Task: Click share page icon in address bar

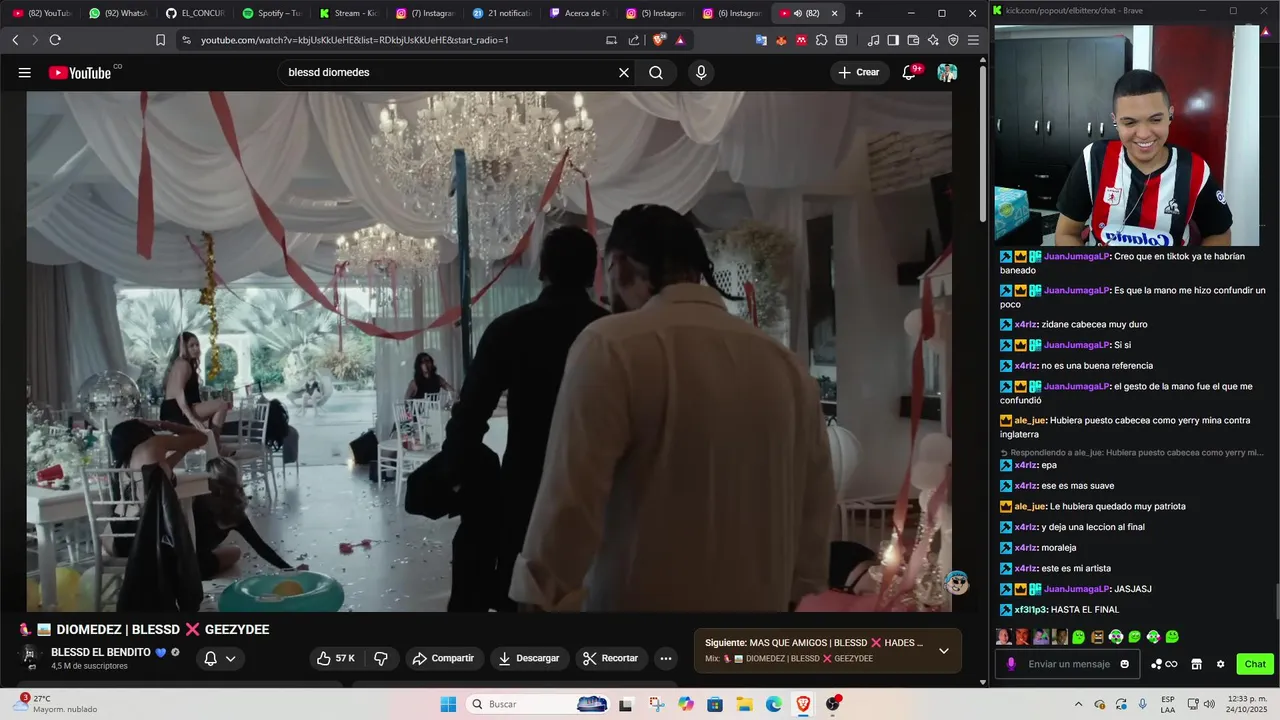Action: 634,40
